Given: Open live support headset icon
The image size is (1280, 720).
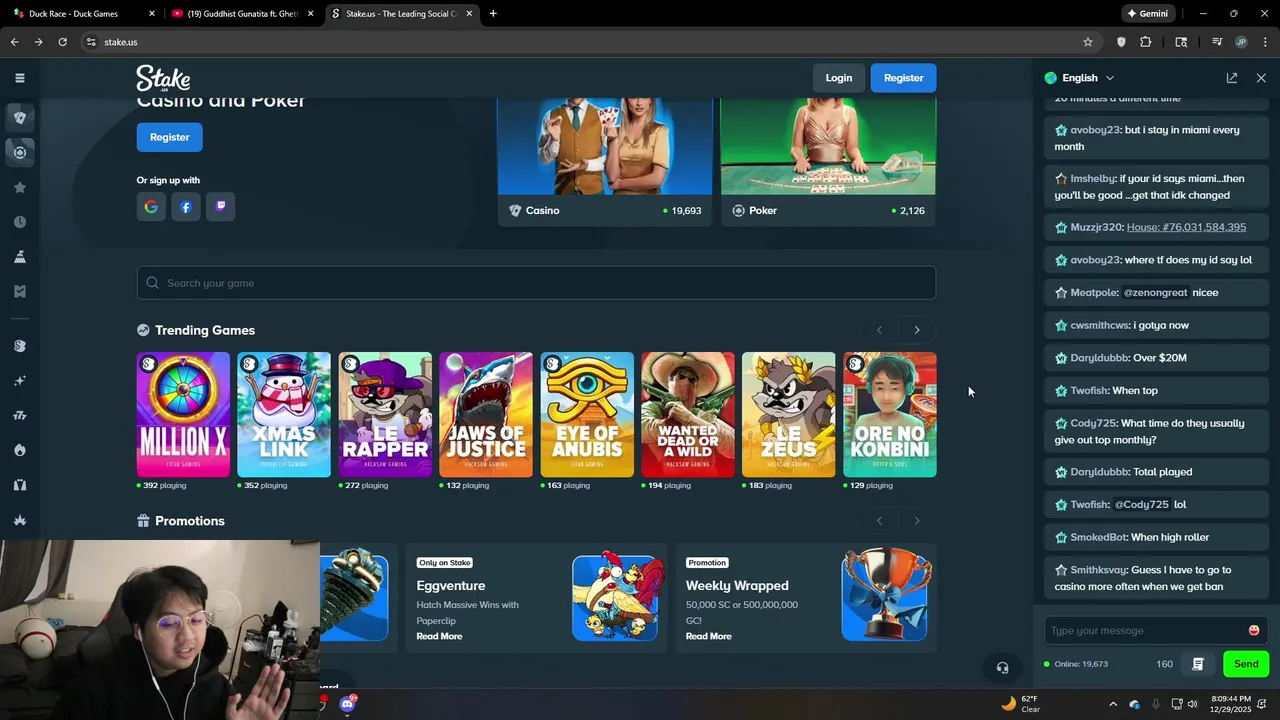Looking at the screenshot, I should tap(1002, 668).
